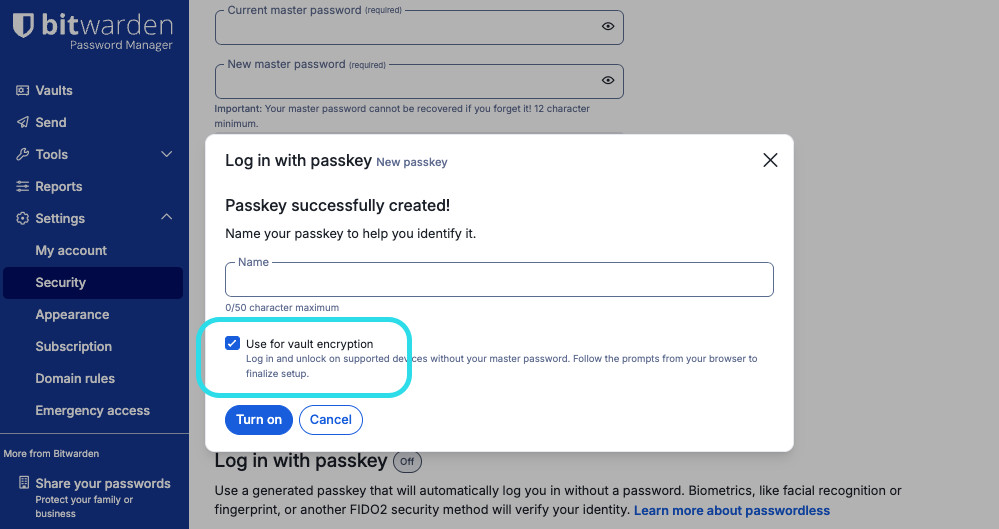Show the current master password
The image size is (999, 529).
click(608, 27)
